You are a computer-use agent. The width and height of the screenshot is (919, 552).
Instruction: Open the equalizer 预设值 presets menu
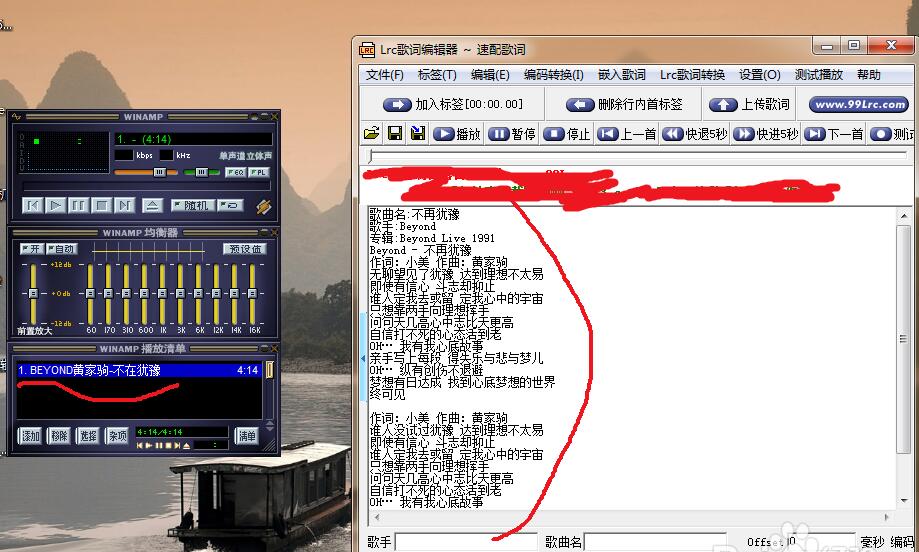(x=244, y=248)
